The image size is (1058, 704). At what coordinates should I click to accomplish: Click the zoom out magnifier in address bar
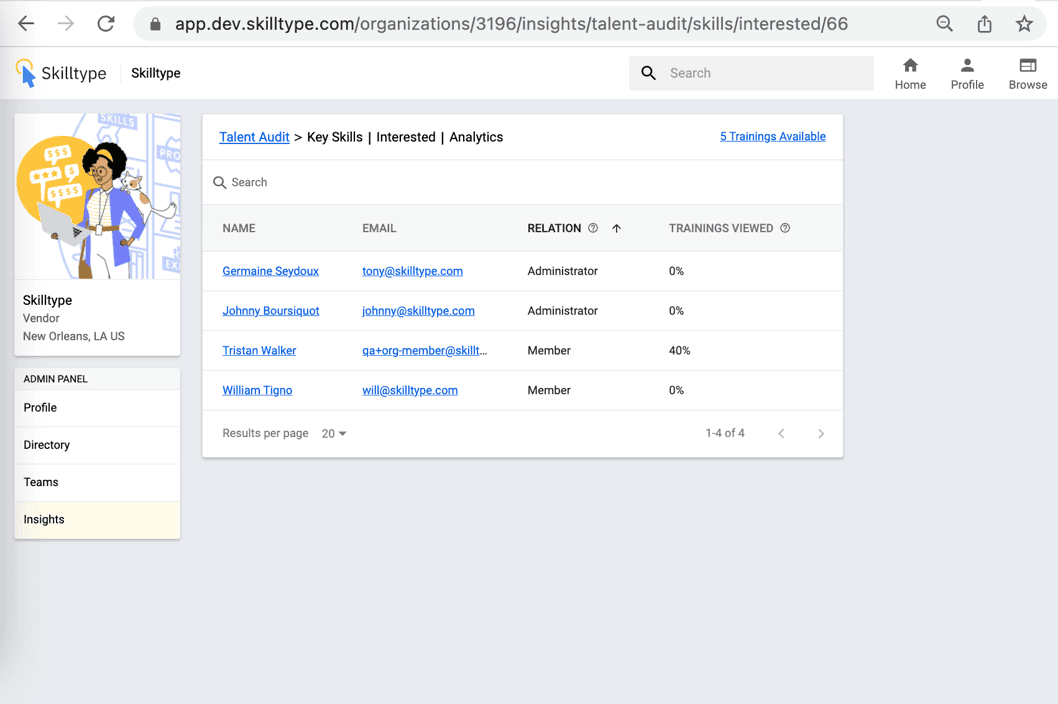(x=945, y=24)
